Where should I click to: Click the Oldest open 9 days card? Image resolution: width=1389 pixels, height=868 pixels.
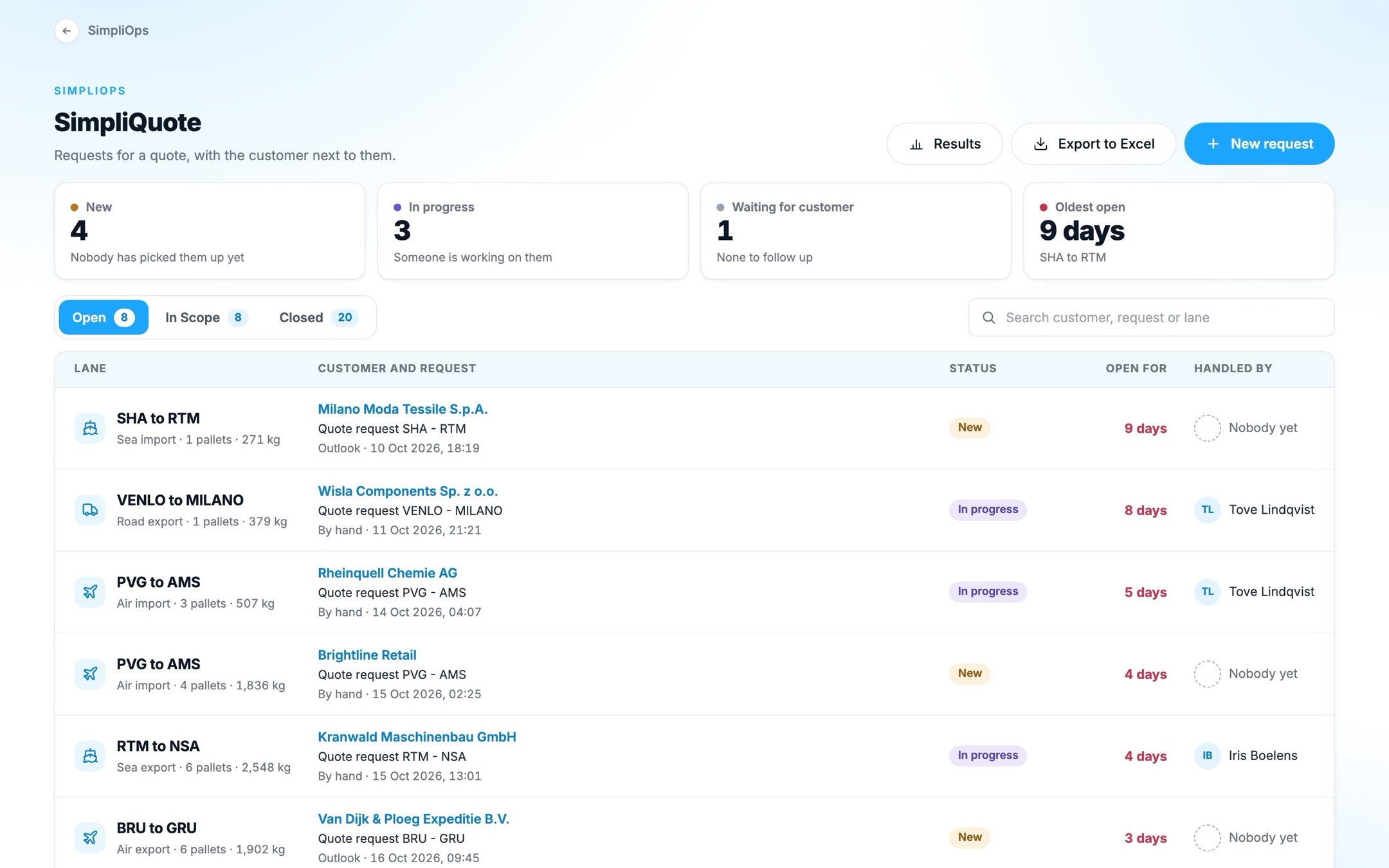point(1179,231)
